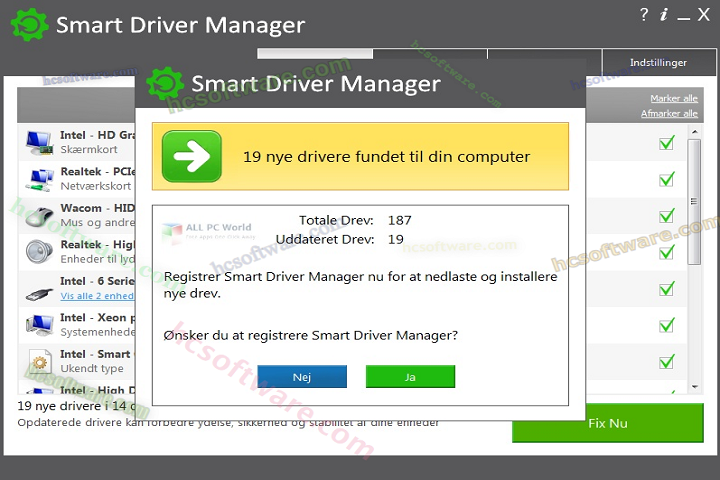Select the Skærmkort row text
Viewport: 720px width, 480px height.
click(x=89, y=149)
